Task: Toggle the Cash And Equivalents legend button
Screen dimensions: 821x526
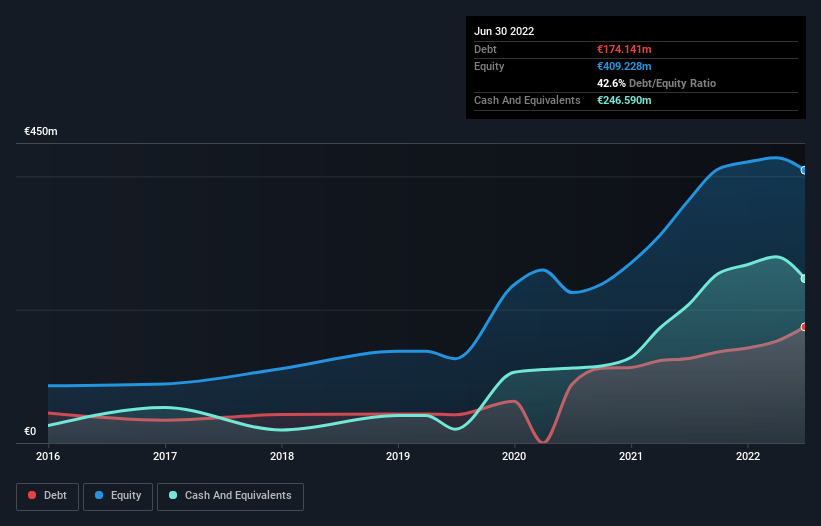Action: 230,496
